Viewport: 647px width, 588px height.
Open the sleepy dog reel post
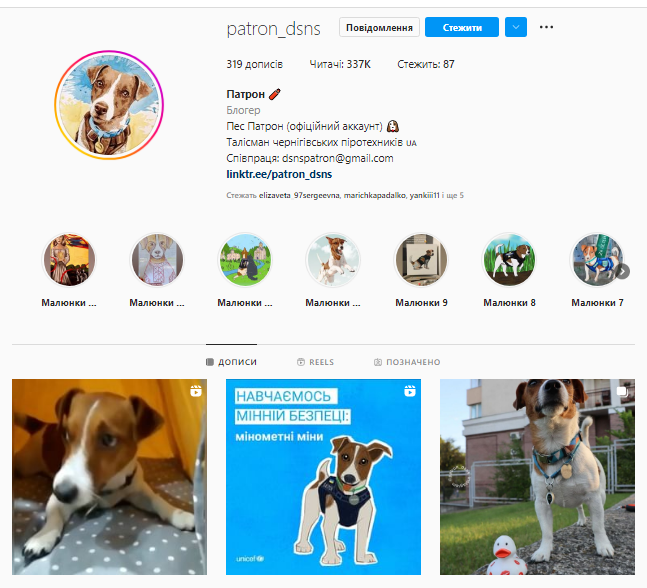[x=109, y=477]
